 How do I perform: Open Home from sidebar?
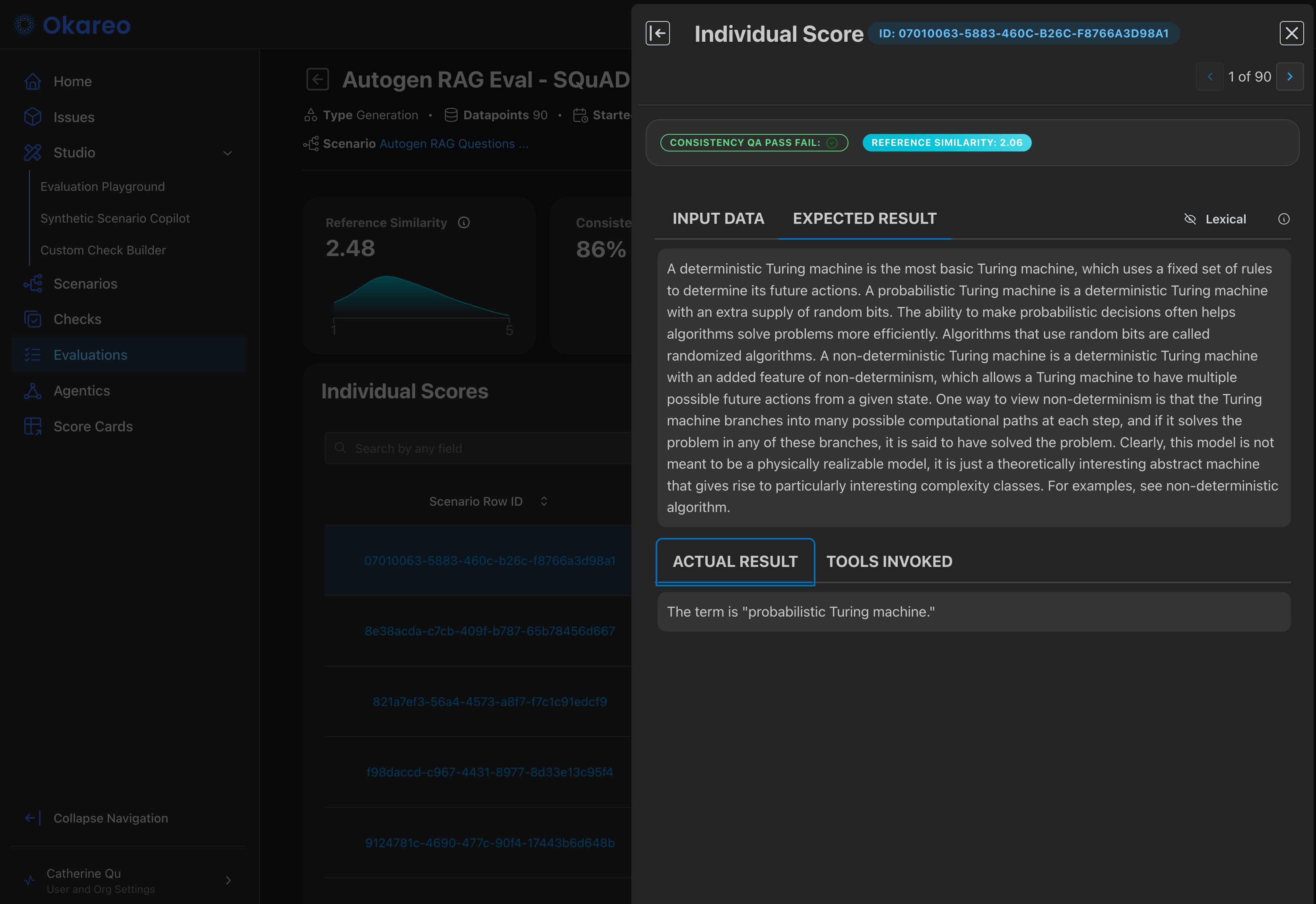point(72,81)
